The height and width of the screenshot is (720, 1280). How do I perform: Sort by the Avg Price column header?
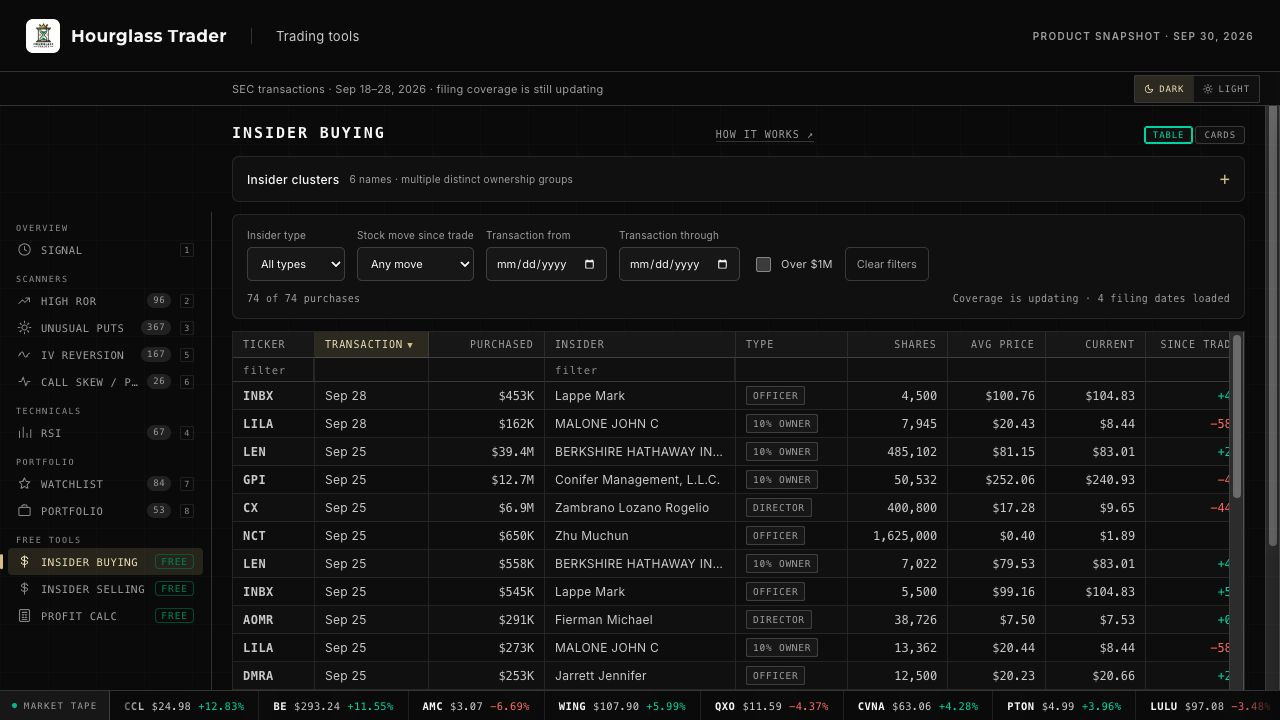coord(996,344)
